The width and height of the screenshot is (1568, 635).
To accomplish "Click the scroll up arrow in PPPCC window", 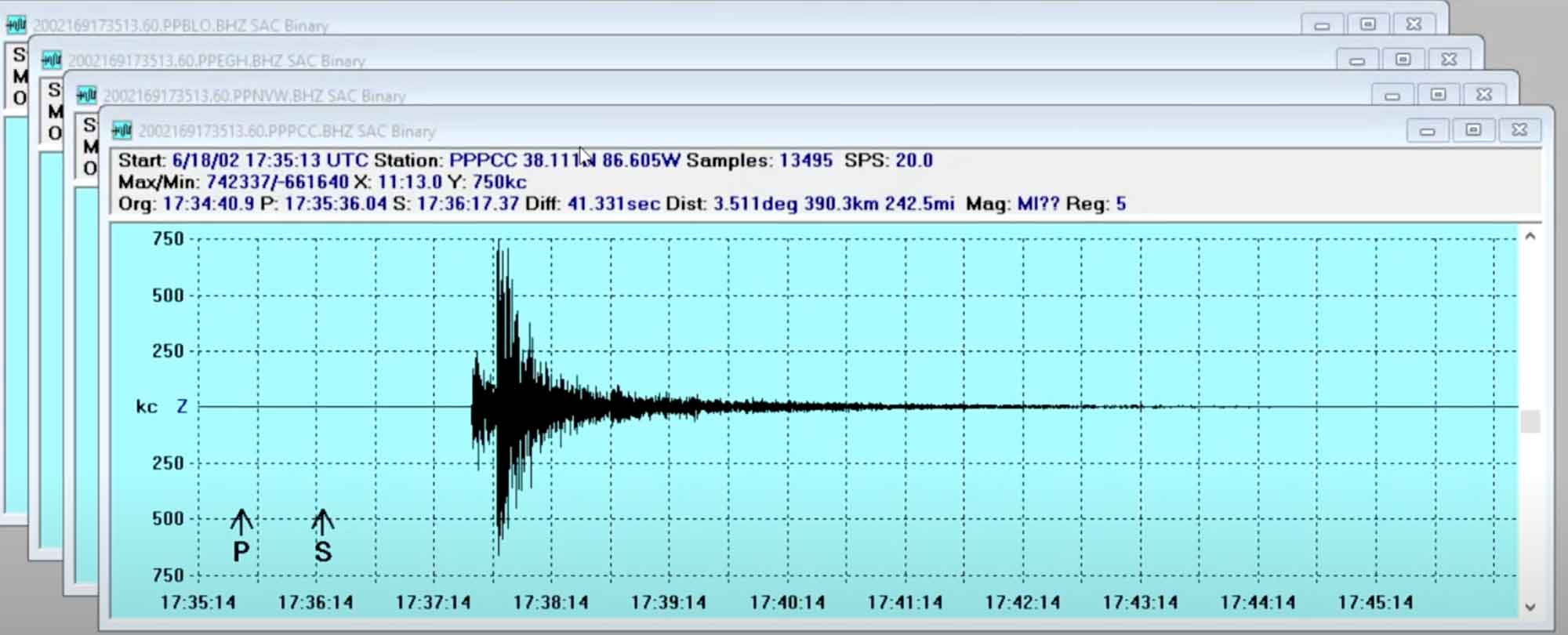I will tap(1530, 236).
